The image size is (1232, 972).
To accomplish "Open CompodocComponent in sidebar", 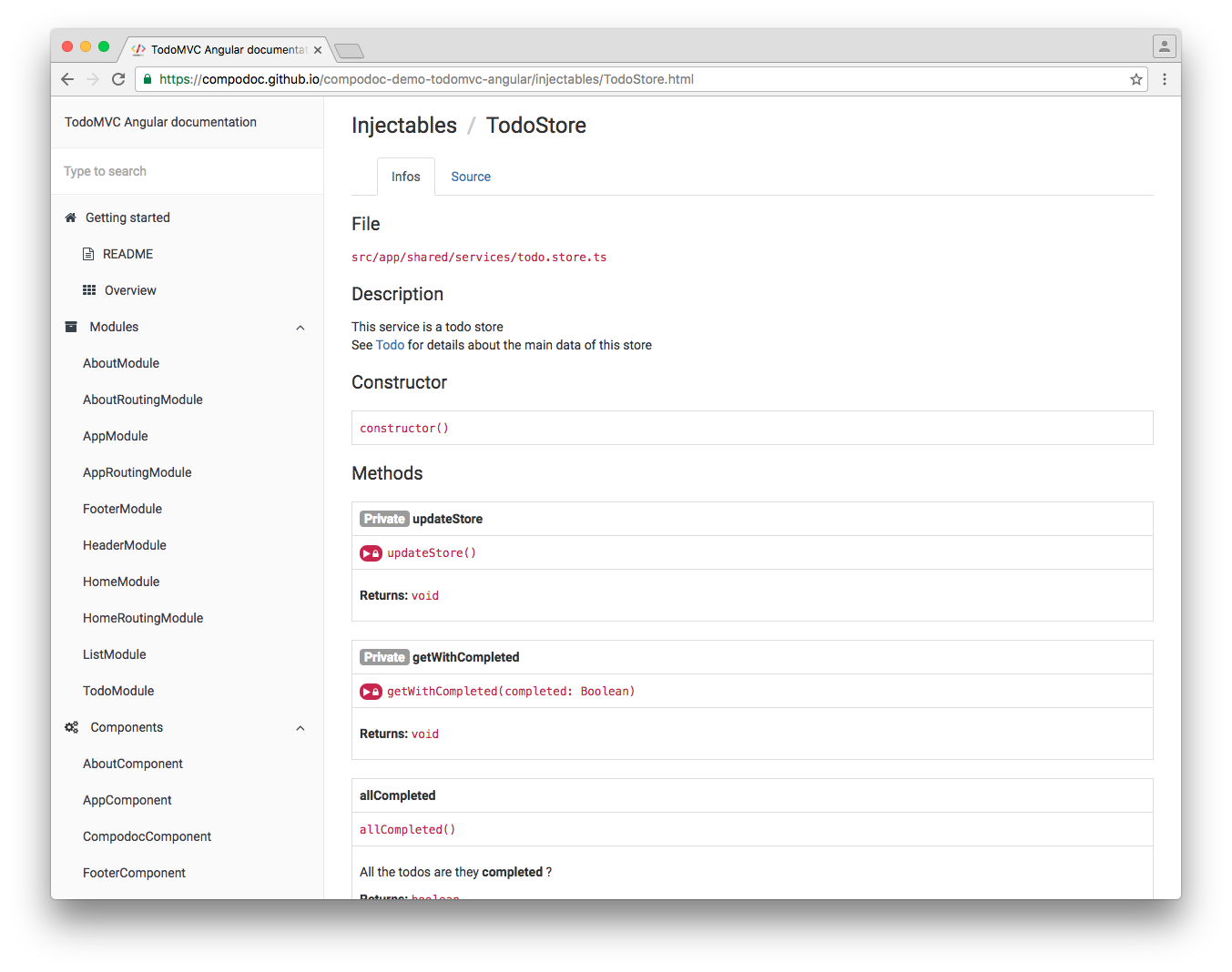I will point(147,836).
